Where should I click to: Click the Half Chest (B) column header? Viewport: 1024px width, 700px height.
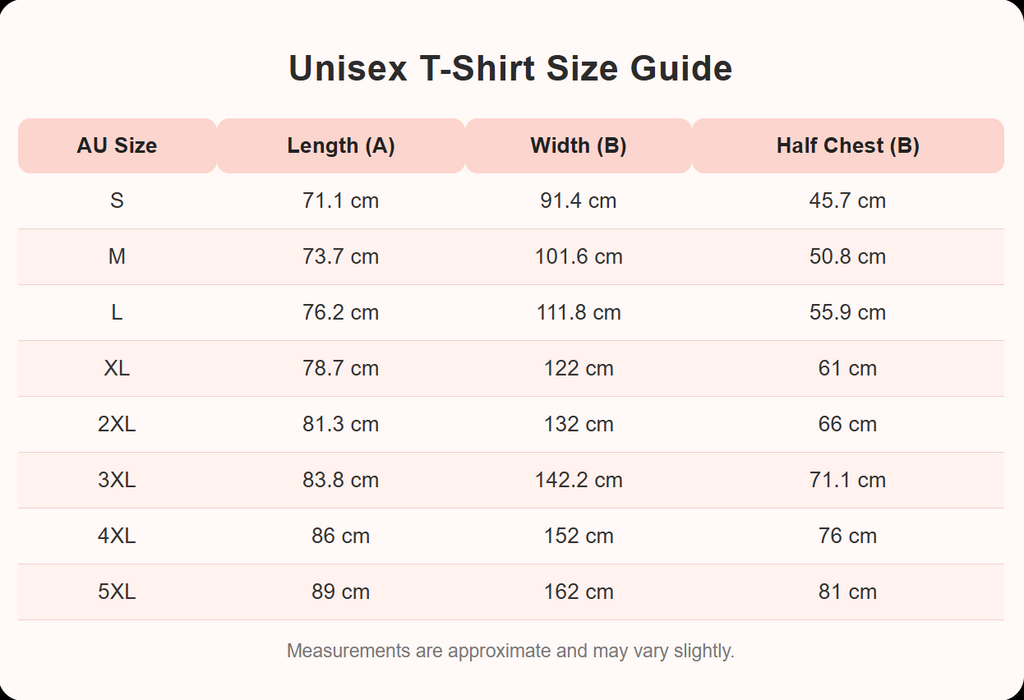point(847,146)
